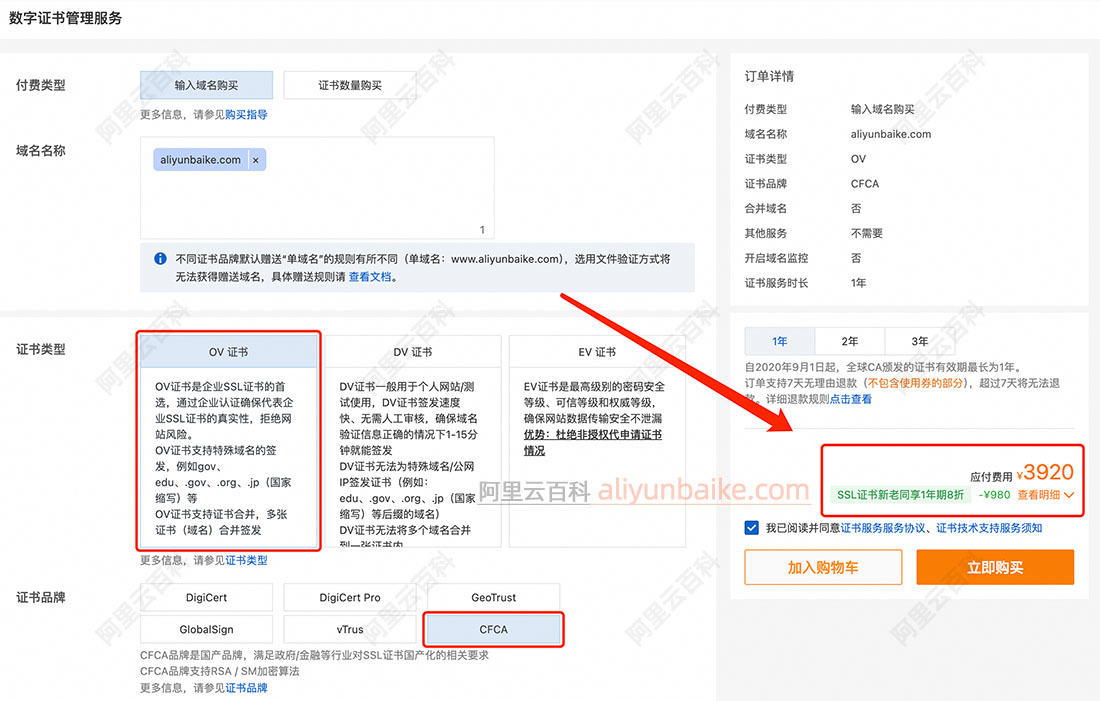Select vTrus certificate brand
Viewport: 1100px width, 701px height.
[x=350, y=629]
